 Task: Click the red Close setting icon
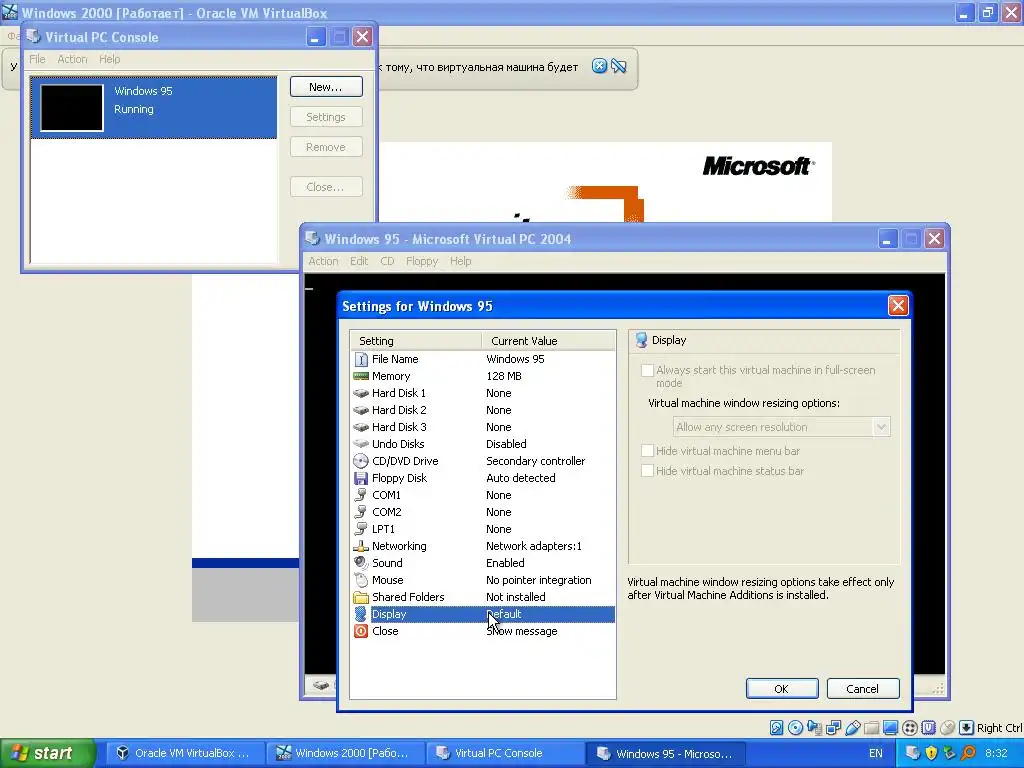click(360, 631)
